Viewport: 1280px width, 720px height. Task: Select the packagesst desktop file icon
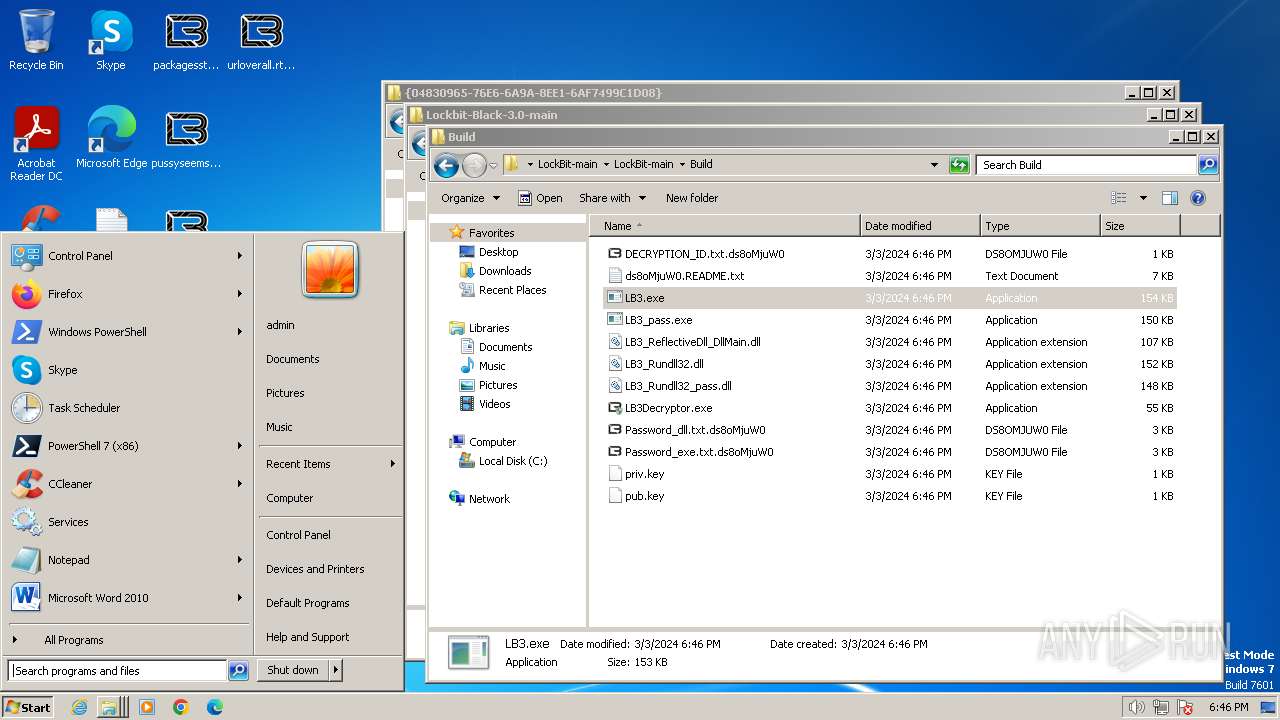(x=186, y=41)
